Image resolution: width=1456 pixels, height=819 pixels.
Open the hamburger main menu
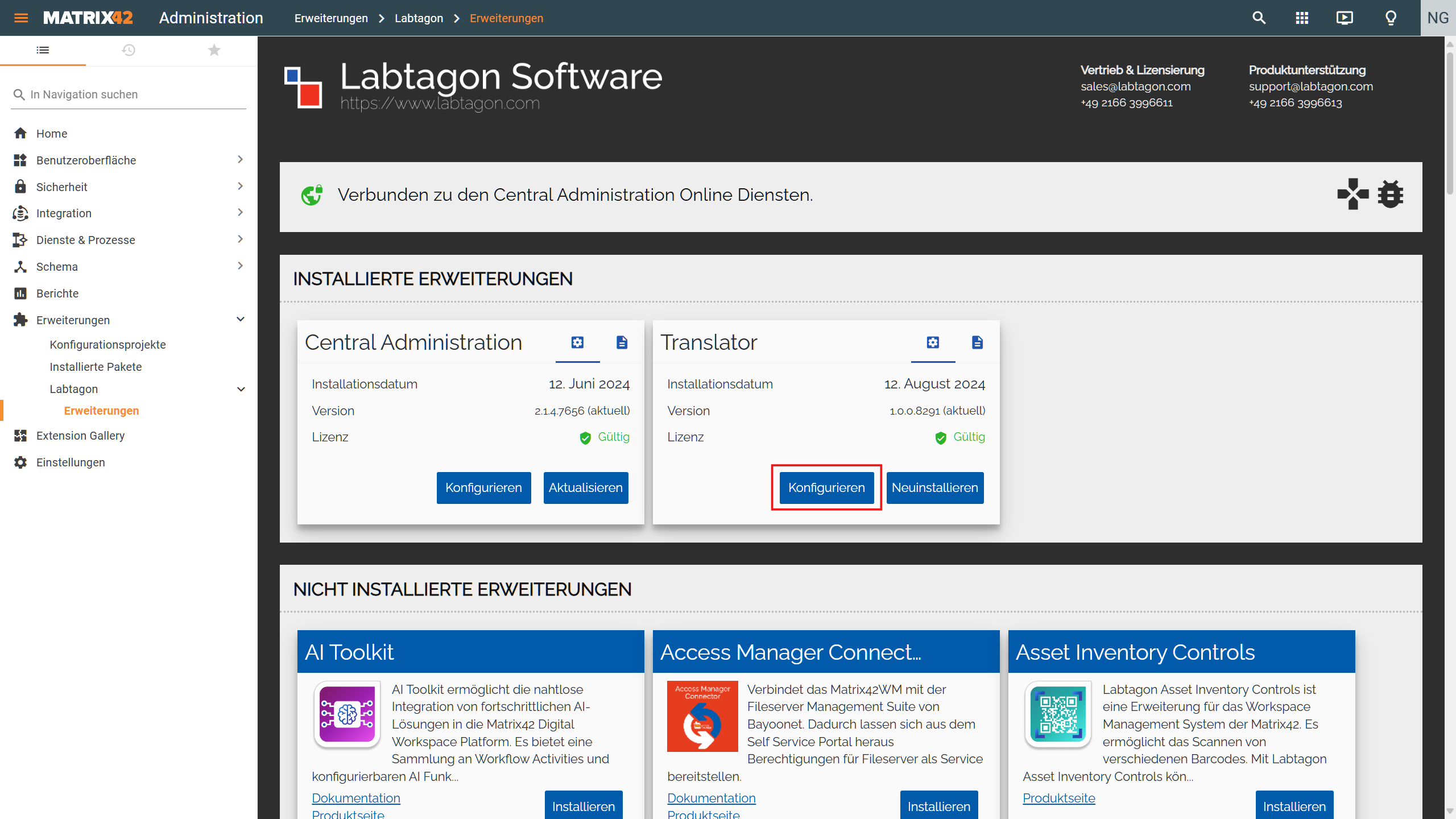pyautogui.click(x=21, y=18)
